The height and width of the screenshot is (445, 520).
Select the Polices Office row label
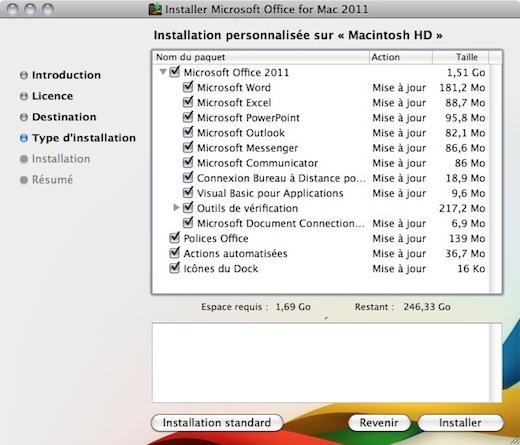pyautogui.click(x=216, y=238)
